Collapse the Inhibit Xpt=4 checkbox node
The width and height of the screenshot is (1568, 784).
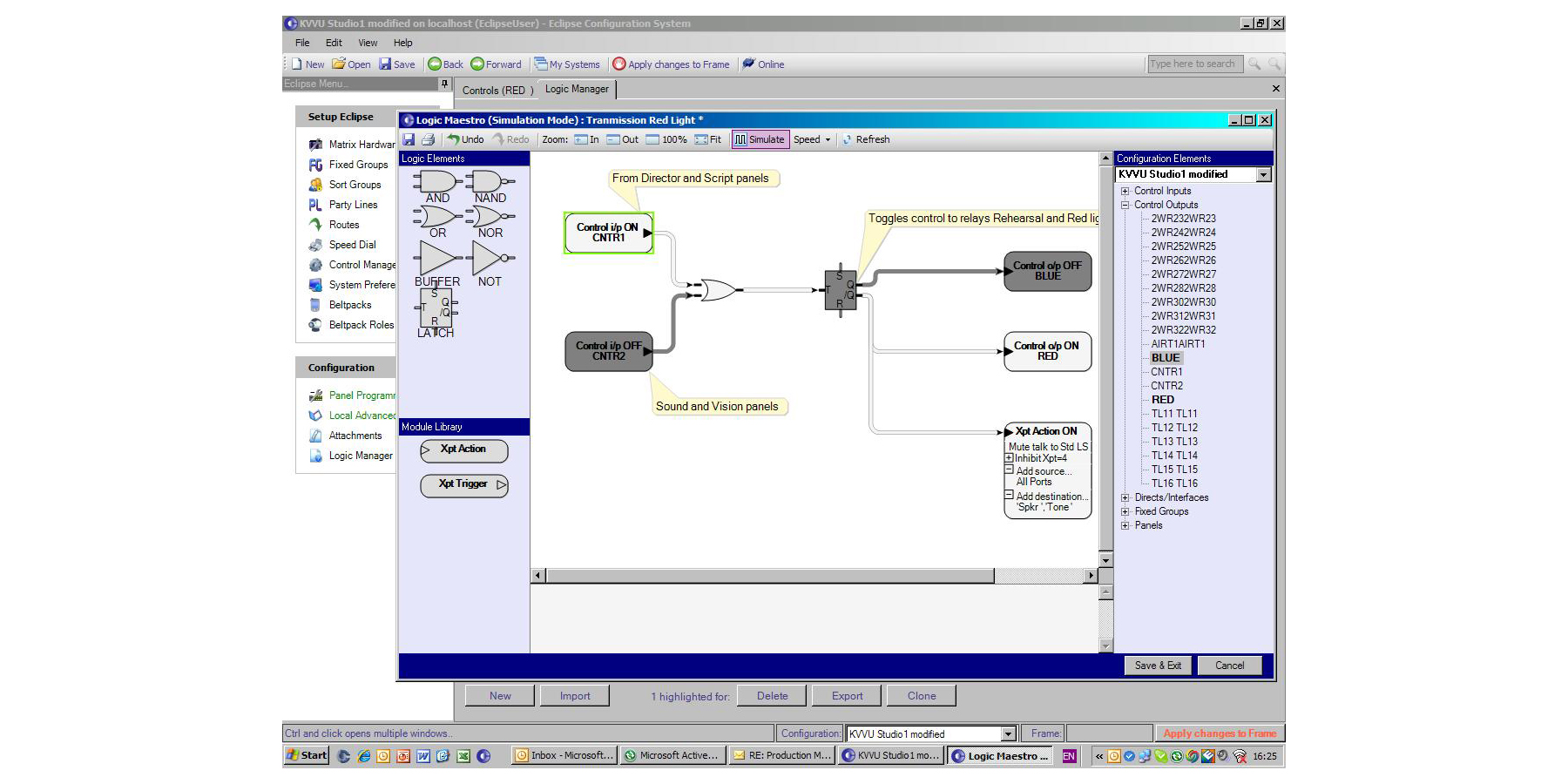point(1009,458)
